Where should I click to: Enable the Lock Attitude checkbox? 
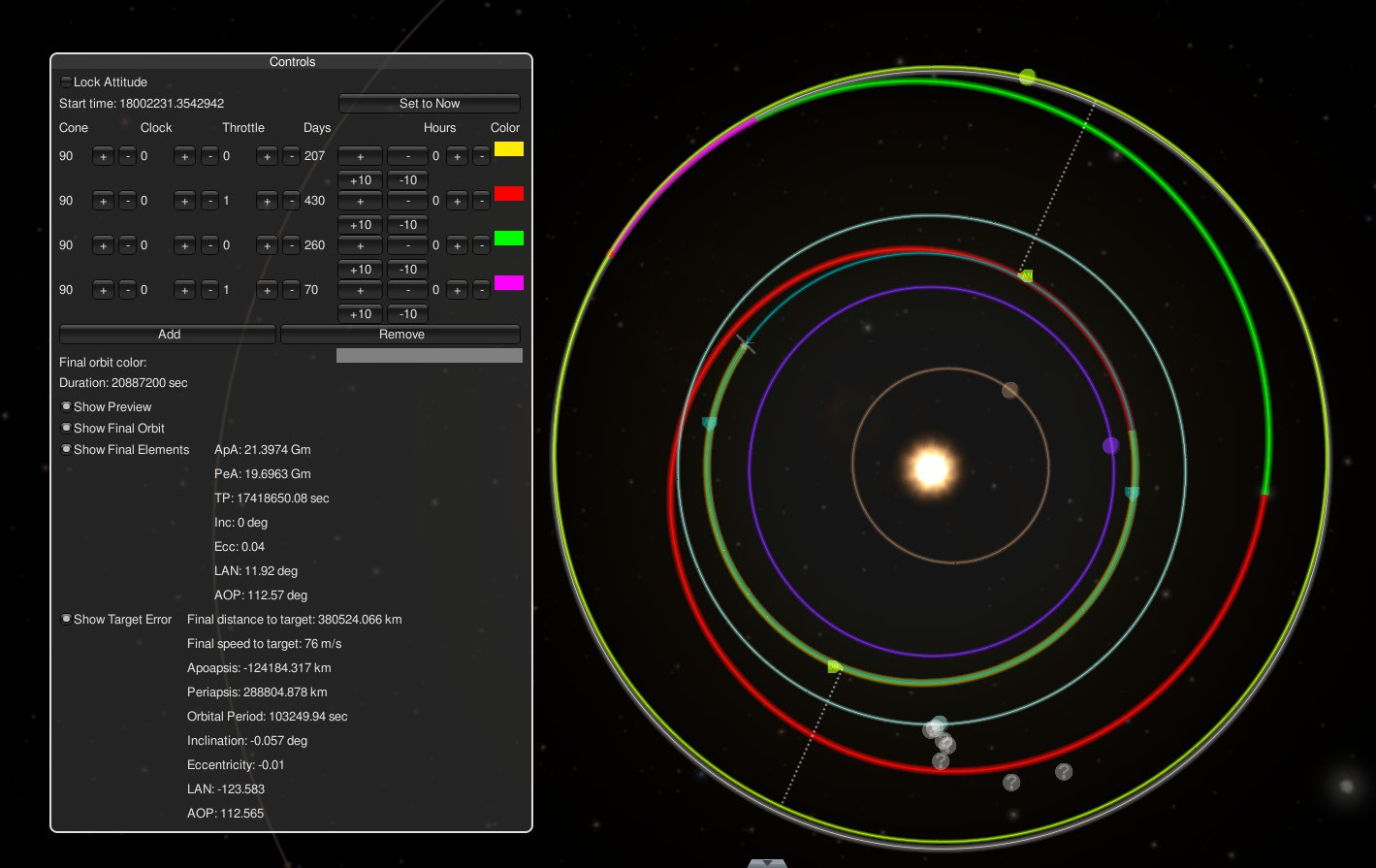pos(66,82)
